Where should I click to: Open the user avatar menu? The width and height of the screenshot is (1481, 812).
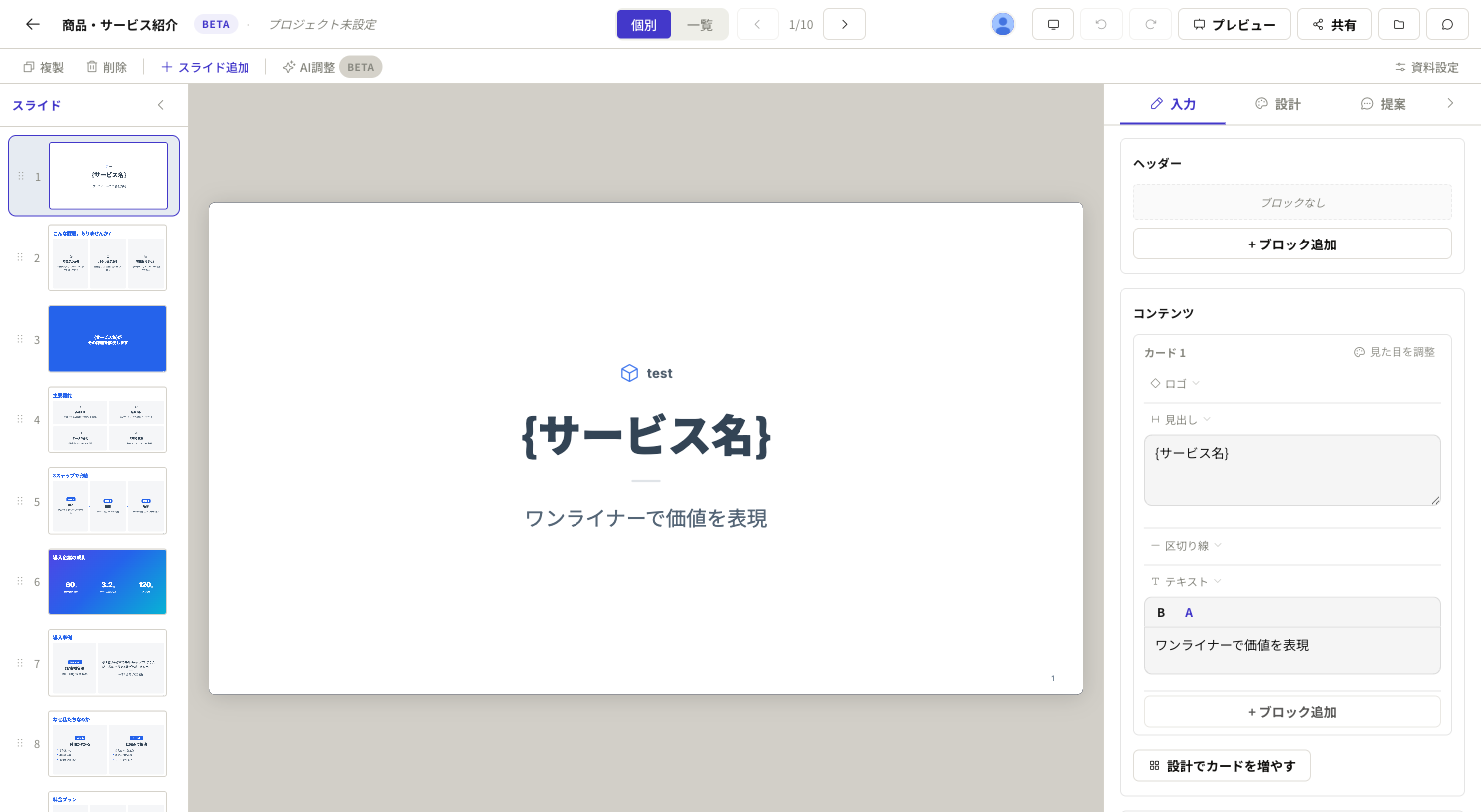click(1003, 24)
